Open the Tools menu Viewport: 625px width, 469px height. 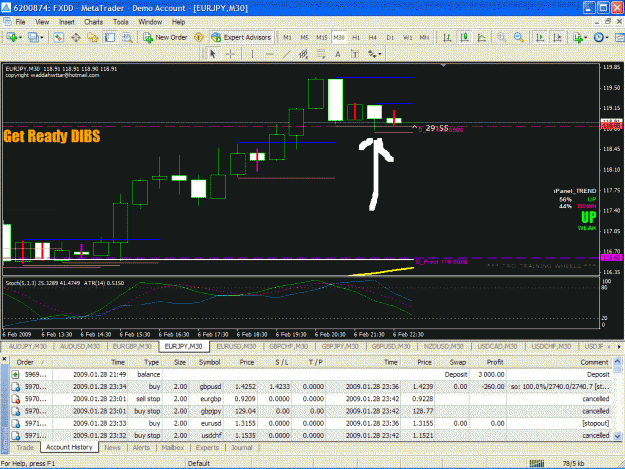click(x=120, y=22)
